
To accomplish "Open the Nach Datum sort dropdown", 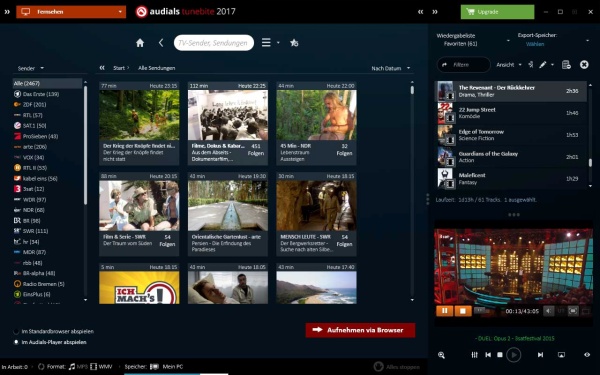I will pos(391,68).
